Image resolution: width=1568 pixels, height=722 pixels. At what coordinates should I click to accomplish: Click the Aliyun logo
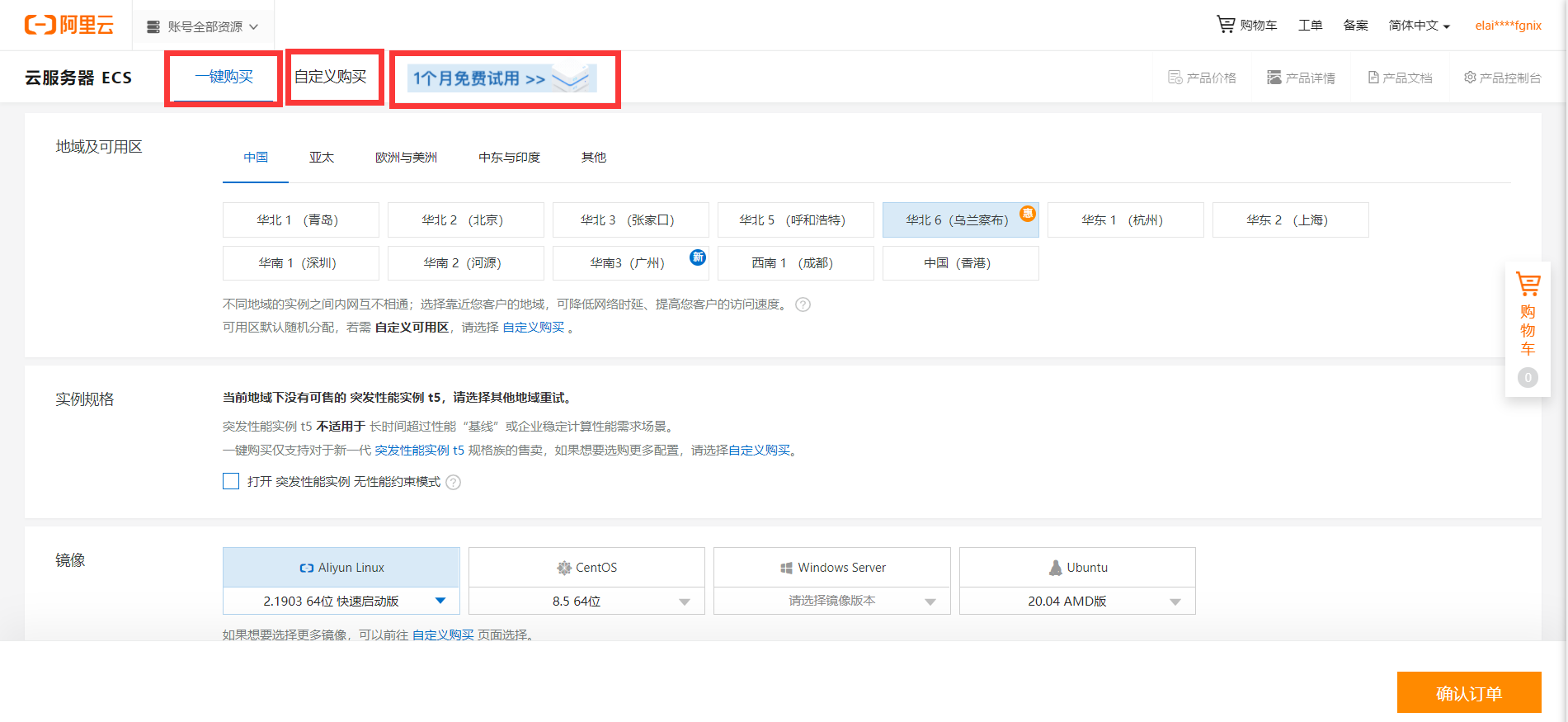click(x=69, y=25)
